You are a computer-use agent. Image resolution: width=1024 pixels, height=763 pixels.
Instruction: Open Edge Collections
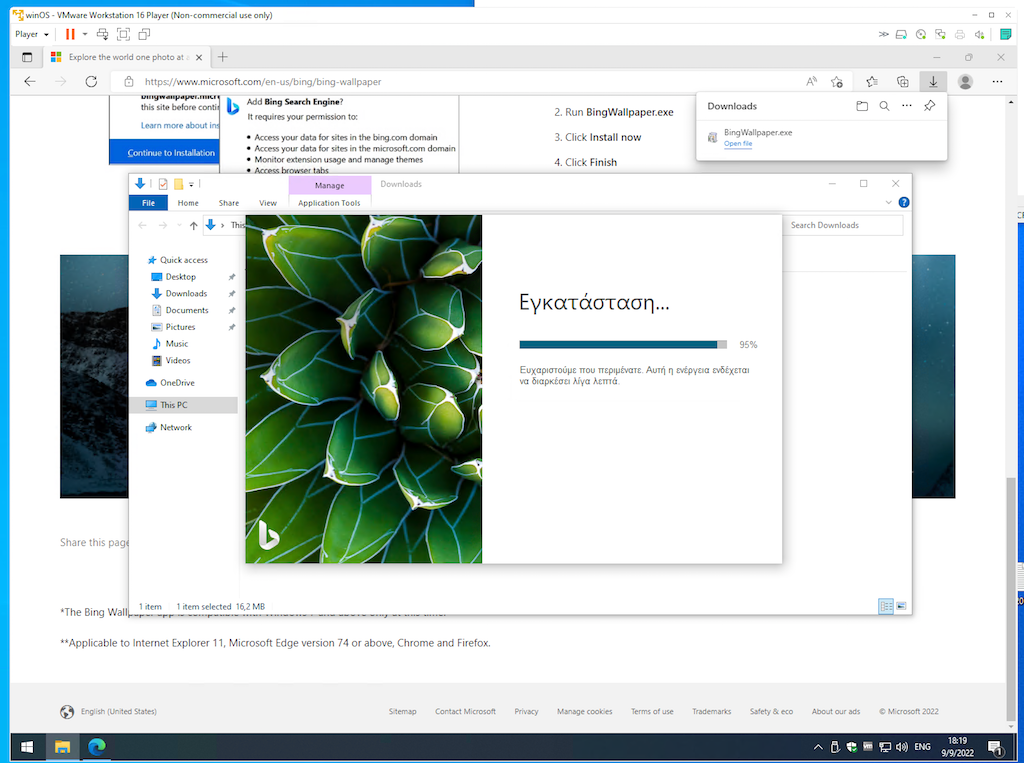coord(903,82)
